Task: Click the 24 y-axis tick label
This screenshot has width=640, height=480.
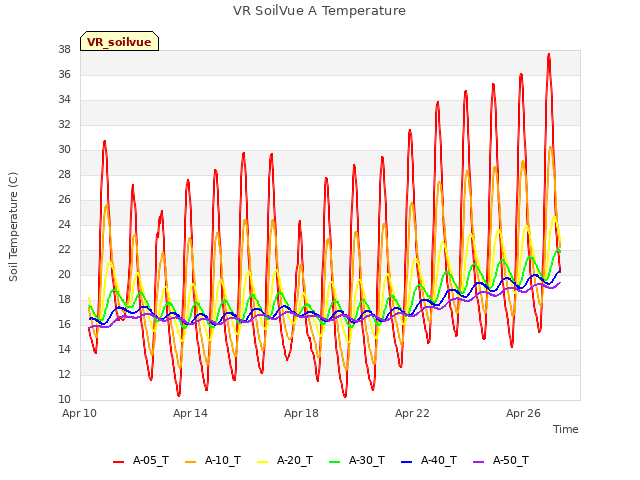Action: 64,225
